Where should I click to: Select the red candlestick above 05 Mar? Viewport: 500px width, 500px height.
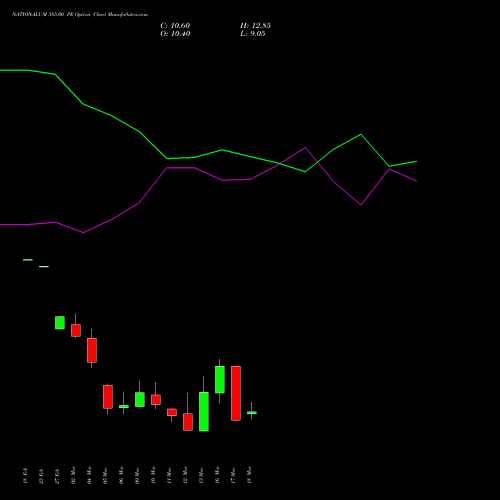coord(108,397)
